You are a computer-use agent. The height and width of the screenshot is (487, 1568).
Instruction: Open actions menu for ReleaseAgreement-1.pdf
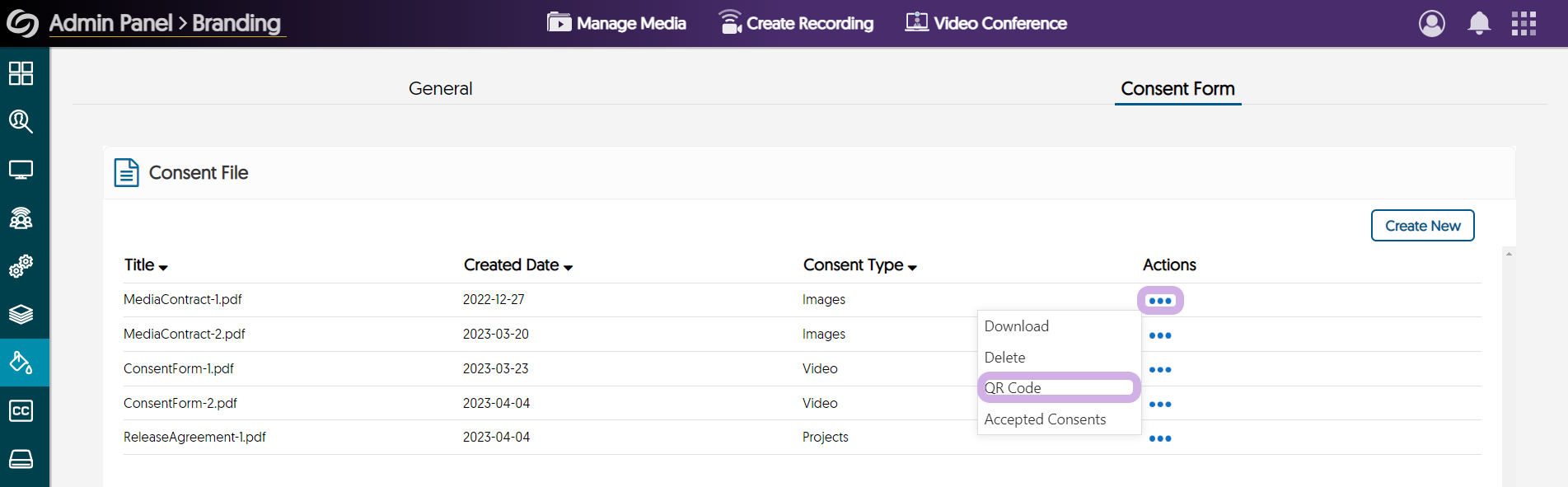(1159, 438)
